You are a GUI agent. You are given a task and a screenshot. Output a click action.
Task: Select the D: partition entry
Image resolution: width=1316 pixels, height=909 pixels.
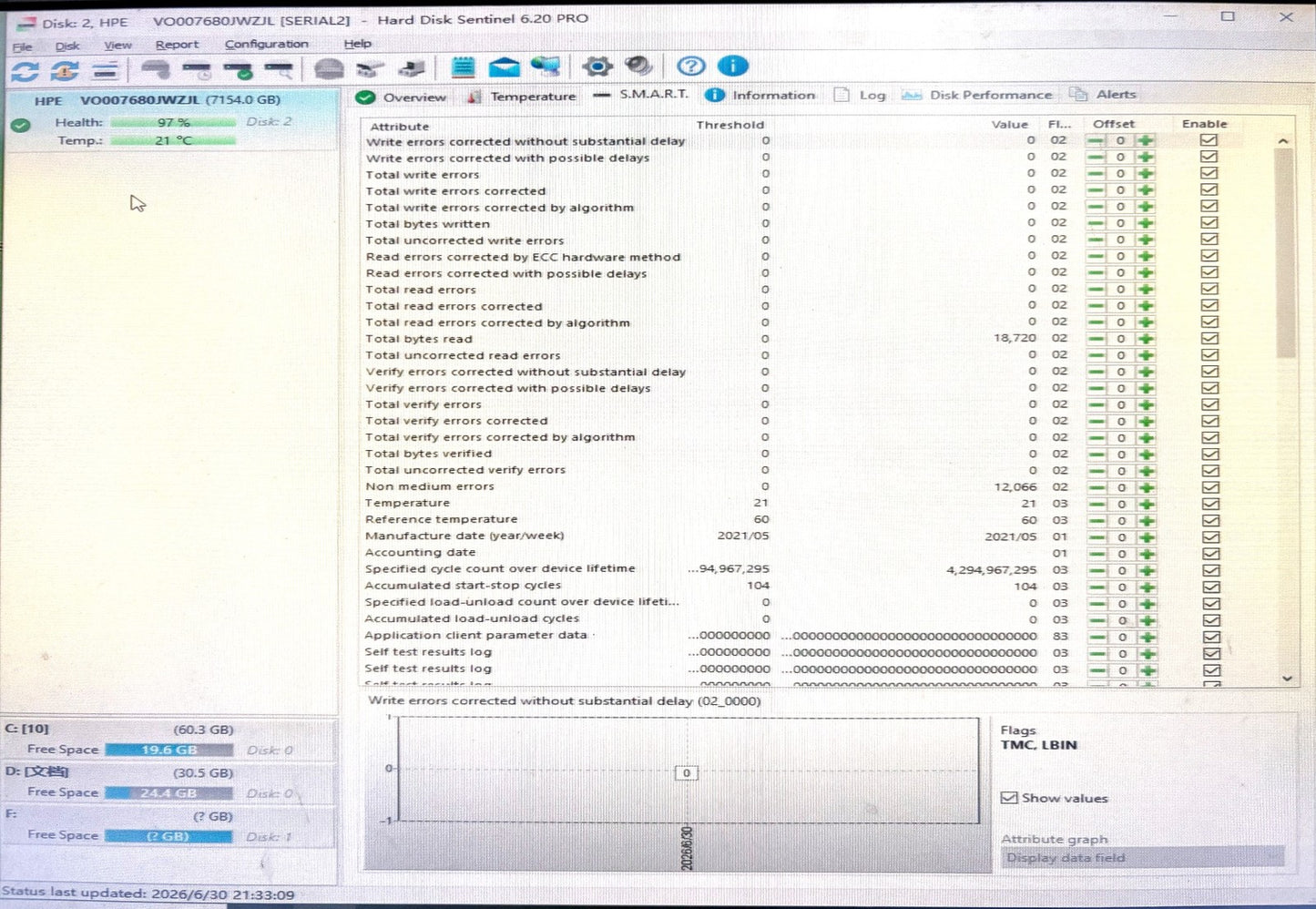click(169, 782)
